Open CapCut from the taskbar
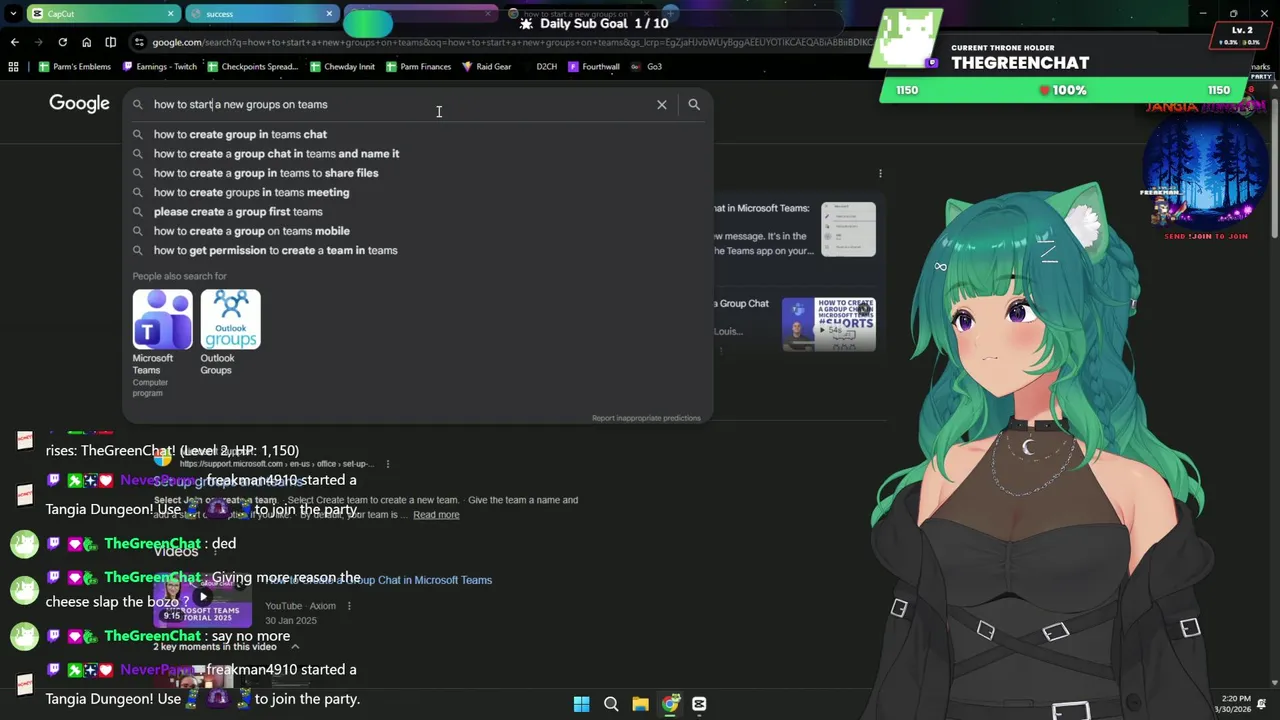 click(699, 704)
